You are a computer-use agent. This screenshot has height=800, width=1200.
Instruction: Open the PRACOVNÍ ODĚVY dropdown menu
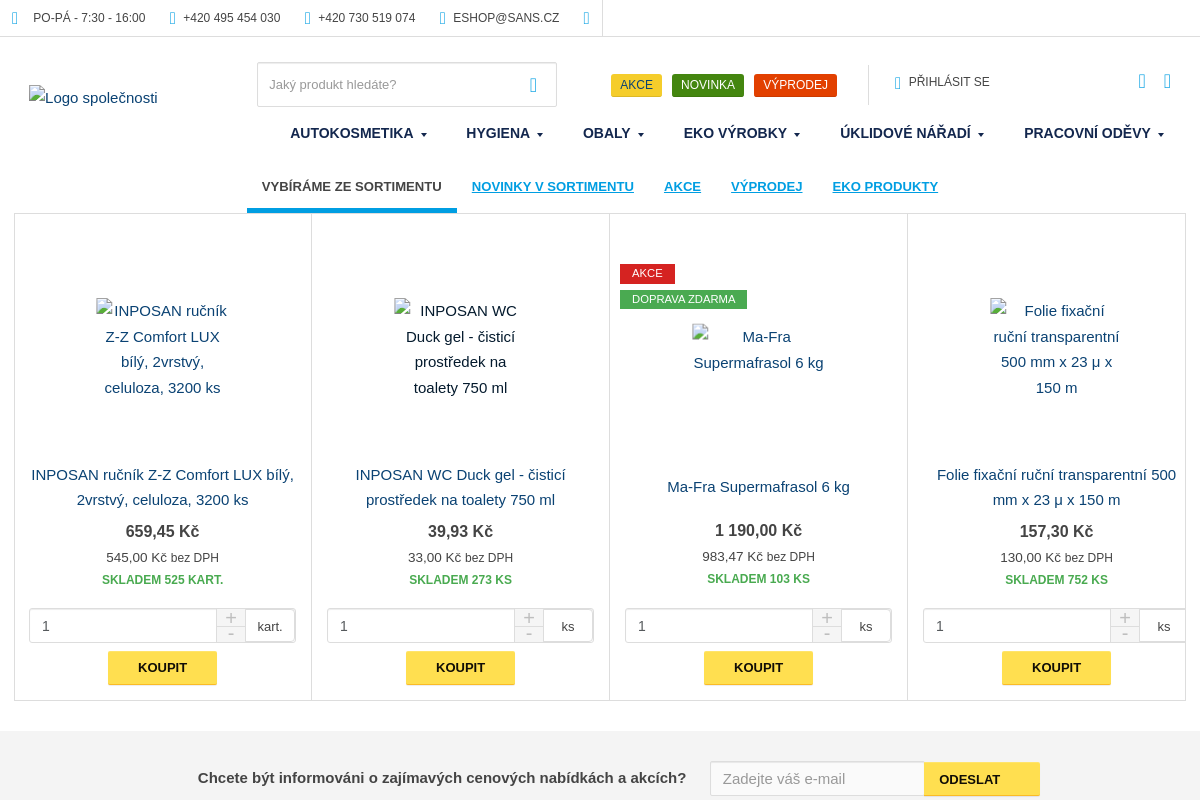tap(1094, 133)
